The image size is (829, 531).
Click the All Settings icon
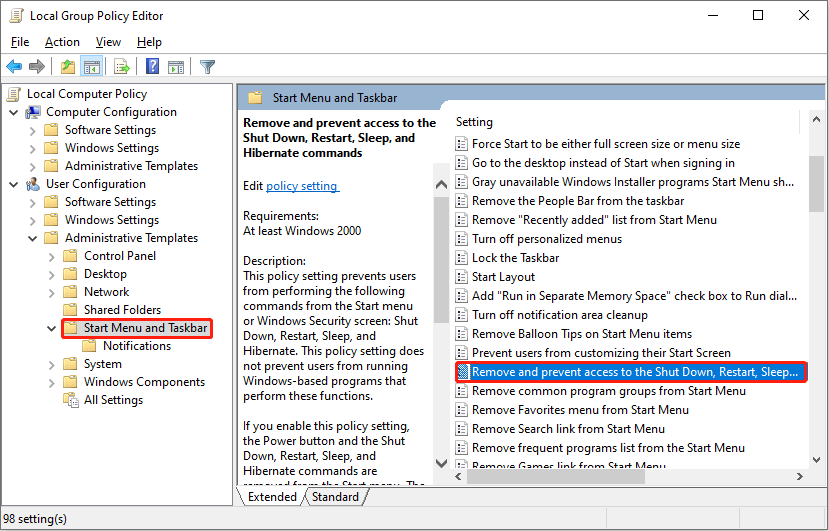click(71, 400)
